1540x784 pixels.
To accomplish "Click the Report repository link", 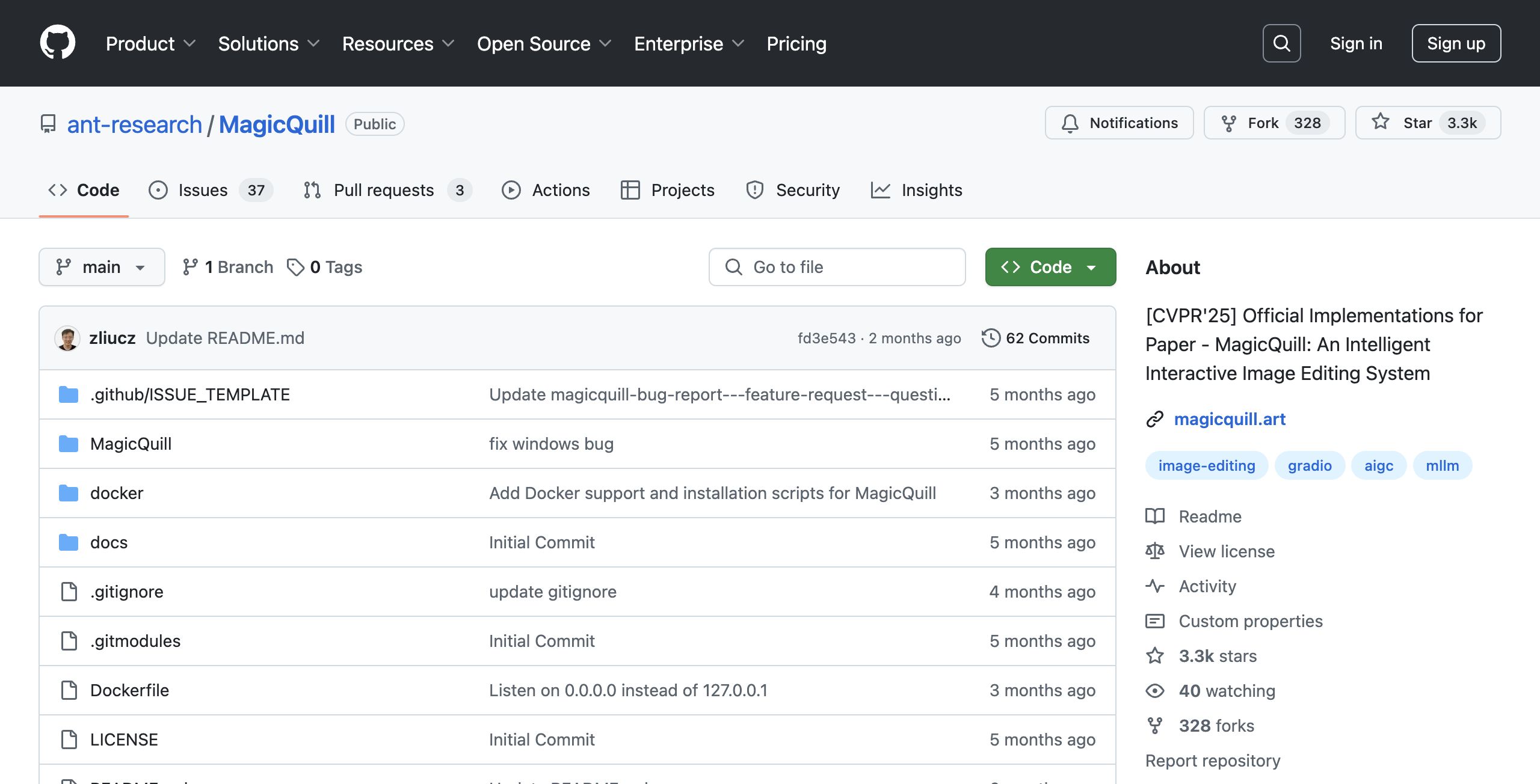I will (1213, 761).
